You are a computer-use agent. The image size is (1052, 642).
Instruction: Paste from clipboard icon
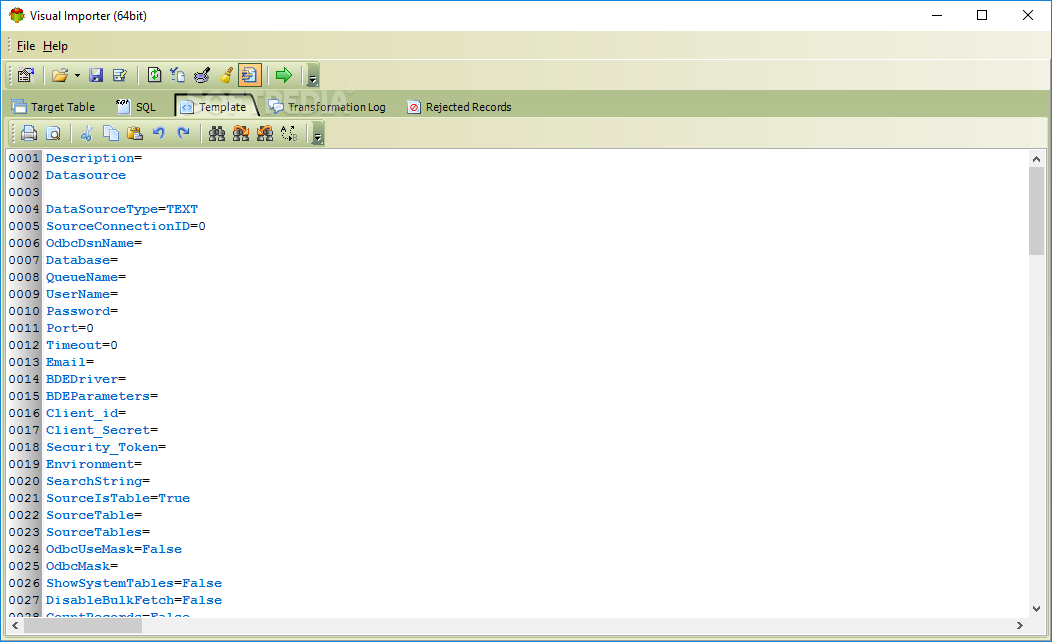tap(135, 133)
